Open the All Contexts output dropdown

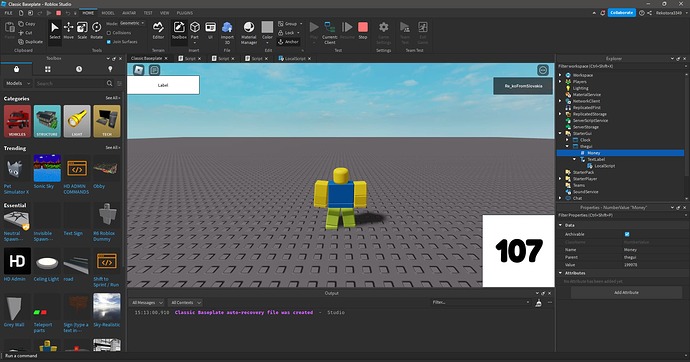point(186,303)
